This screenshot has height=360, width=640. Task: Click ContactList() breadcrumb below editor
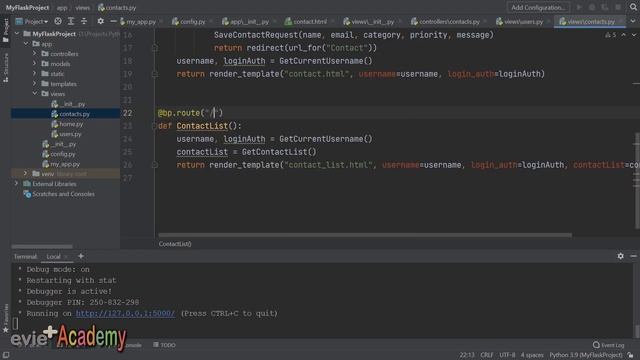(175, 244)
